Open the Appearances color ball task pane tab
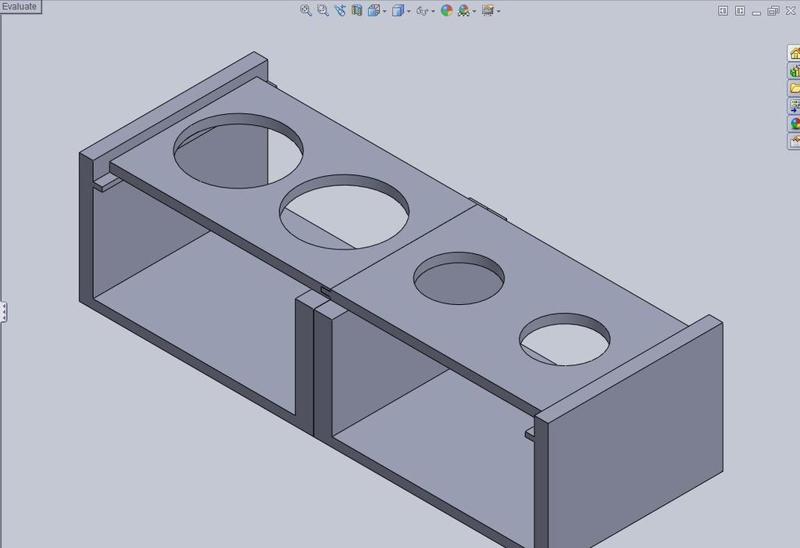This screenshot has height=548, width=800. click(x=794, y=123)
